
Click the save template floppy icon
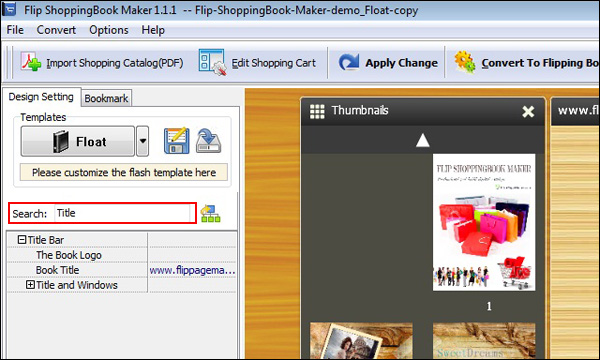[176, 141]
